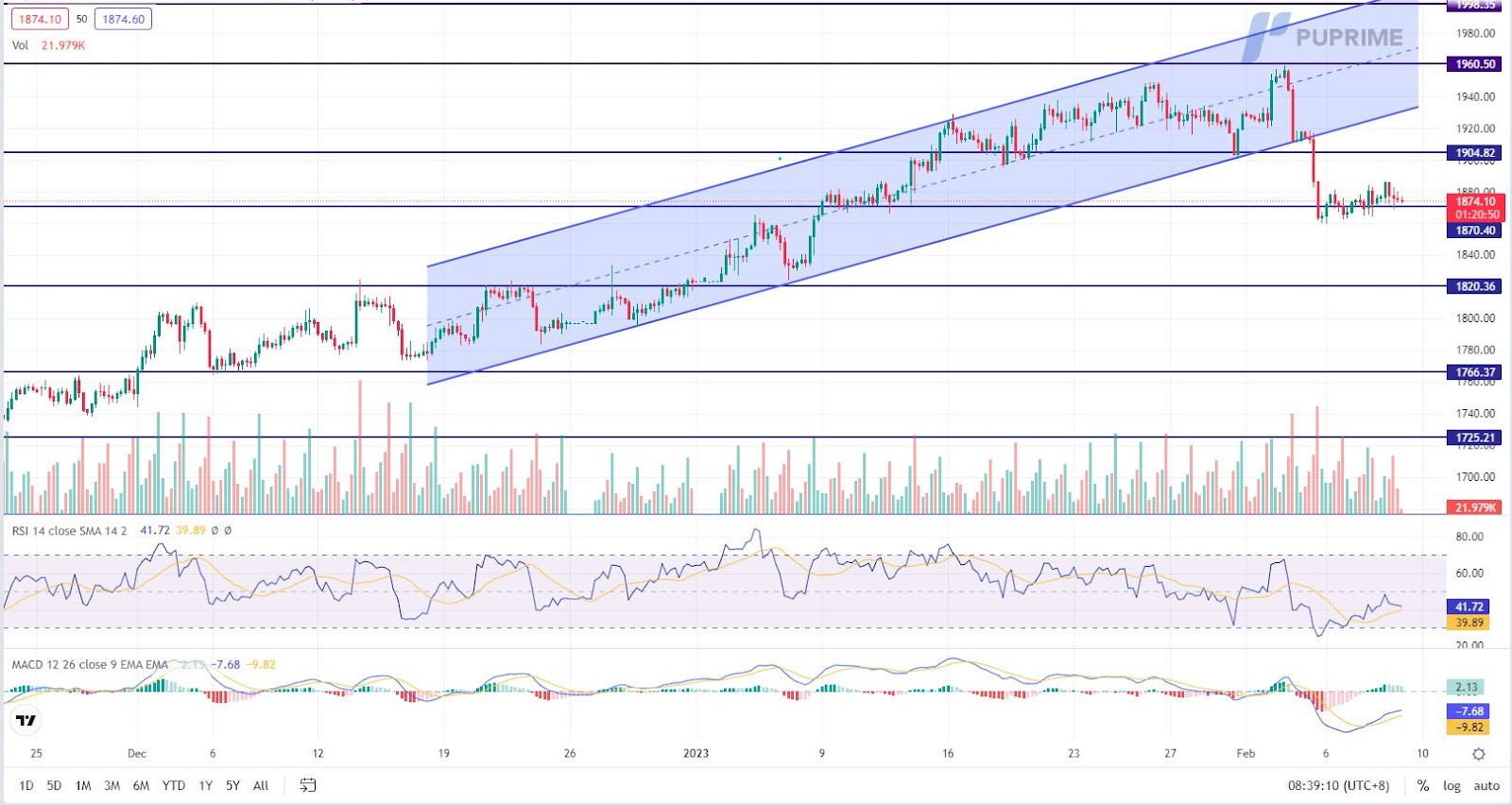Click MACD value -7.68 axis label

tap(1469, 711)
